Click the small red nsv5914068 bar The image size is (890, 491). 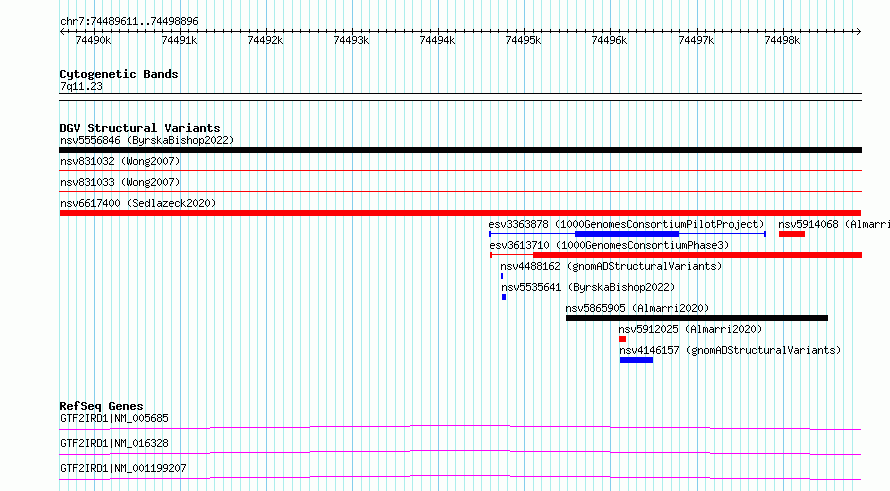pyautogui.click(x=792, y=234)
